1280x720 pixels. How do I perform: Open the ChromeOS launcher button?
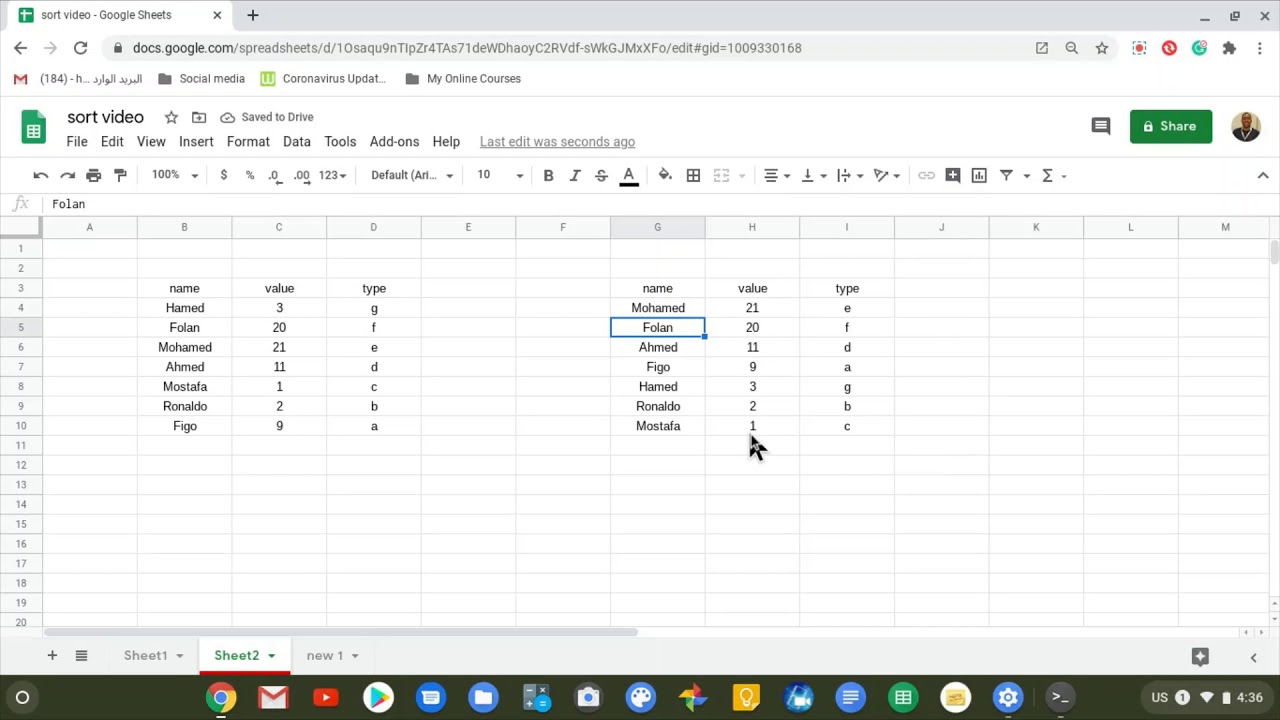(22, 697)
